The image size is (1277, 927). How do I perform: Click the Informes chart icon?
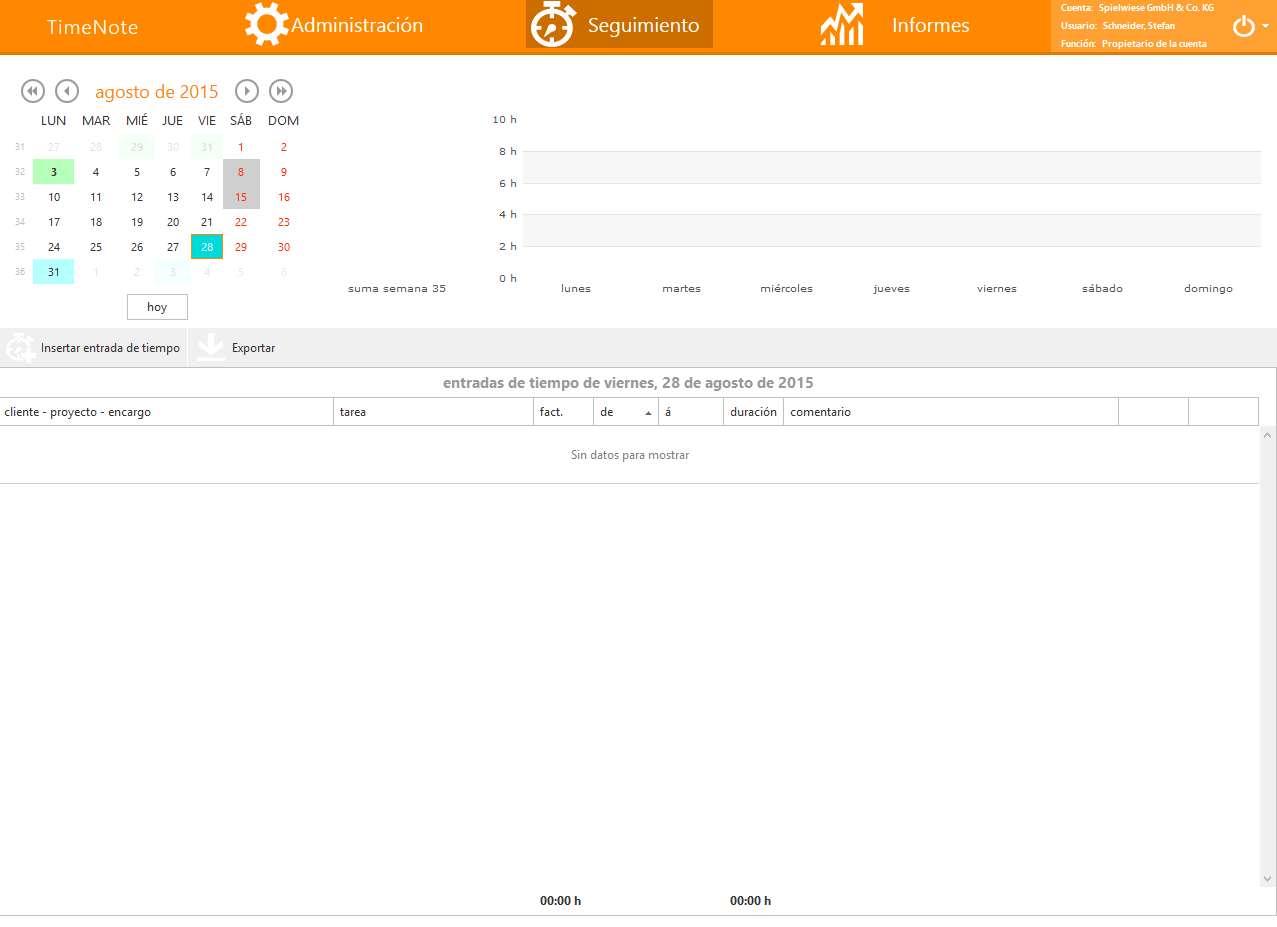coord(841,25)
